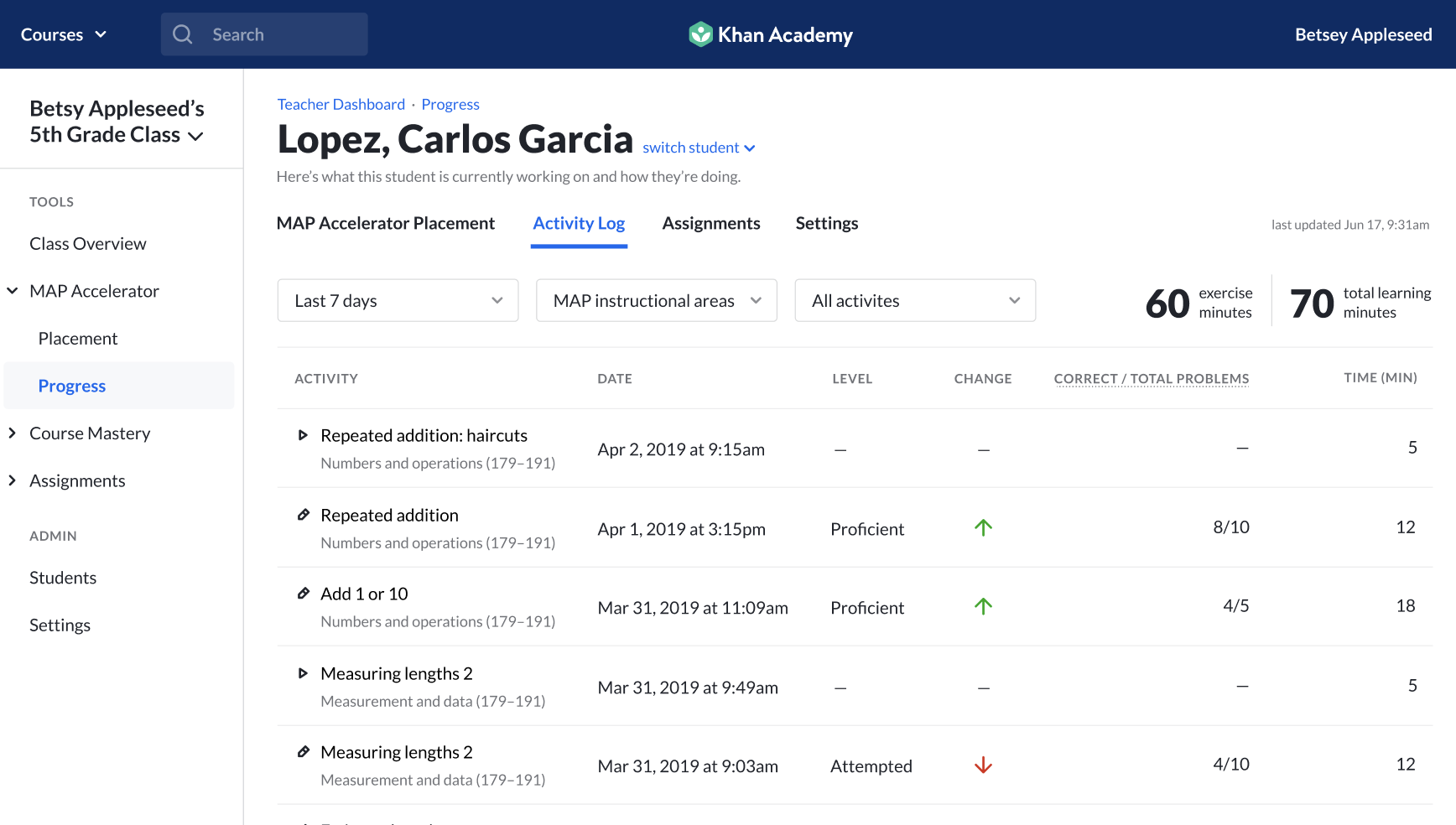
Task: Click the Correct / Total Problems column header
Action: click(1152, 378)
